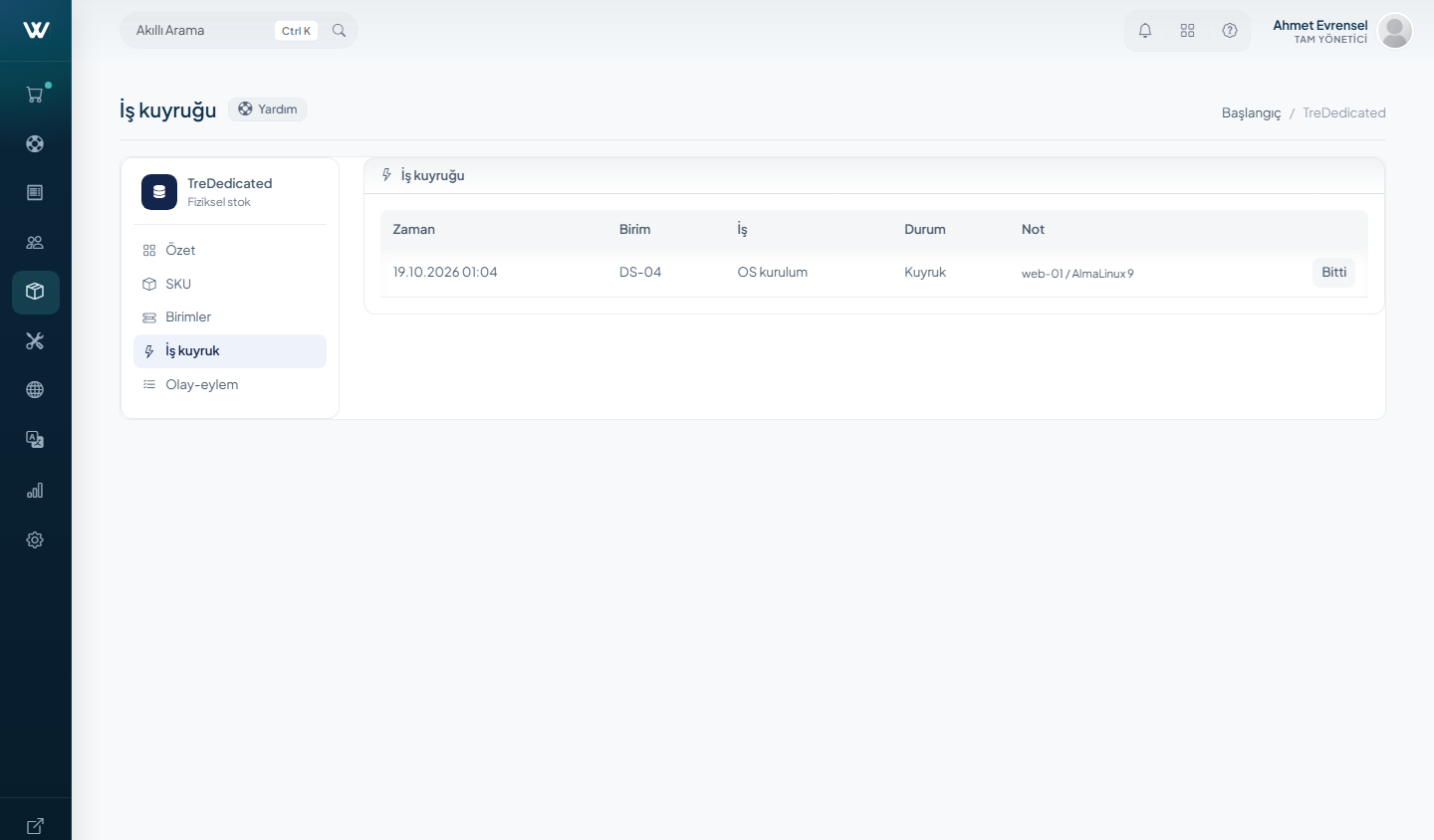Select the 19.10.2026 01:04 timestamp cell
The width and height of the screenshot is (1434, 840).
[x=445, y=272]
